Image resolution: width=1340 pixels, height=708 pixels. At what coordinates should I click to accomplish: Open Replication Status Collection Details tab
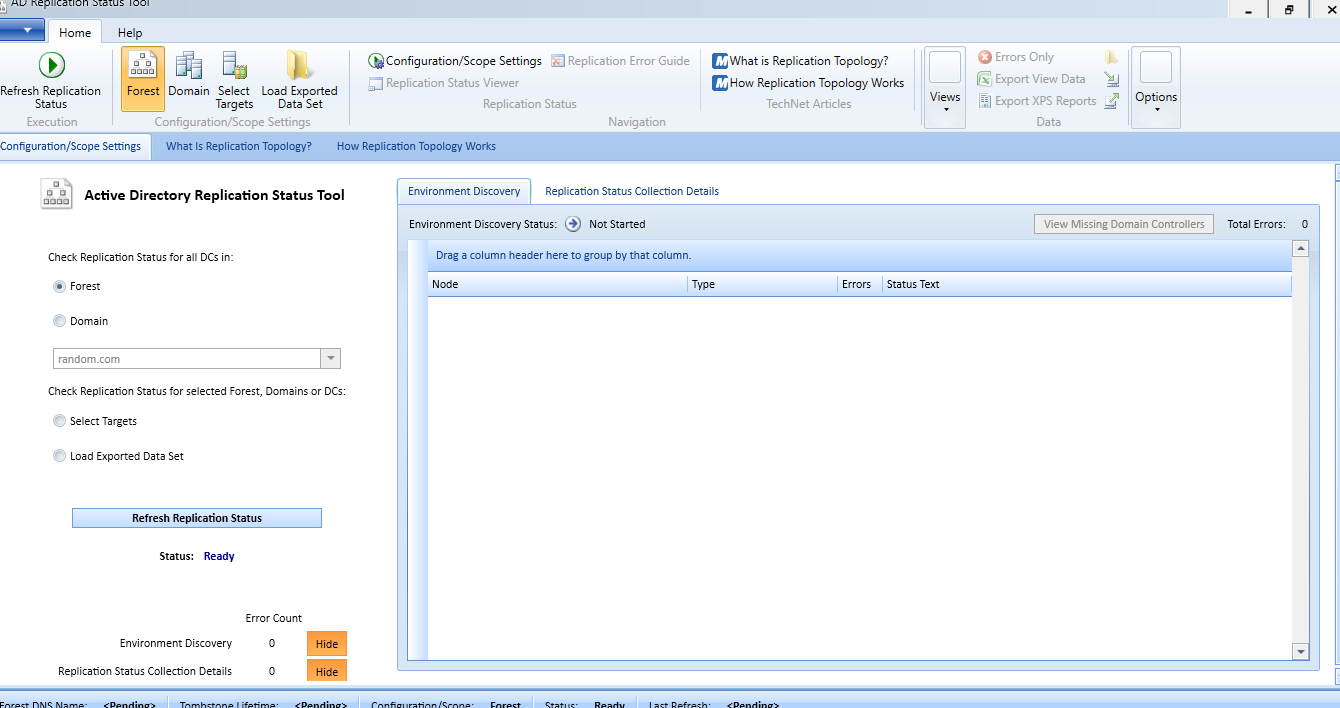632,191
